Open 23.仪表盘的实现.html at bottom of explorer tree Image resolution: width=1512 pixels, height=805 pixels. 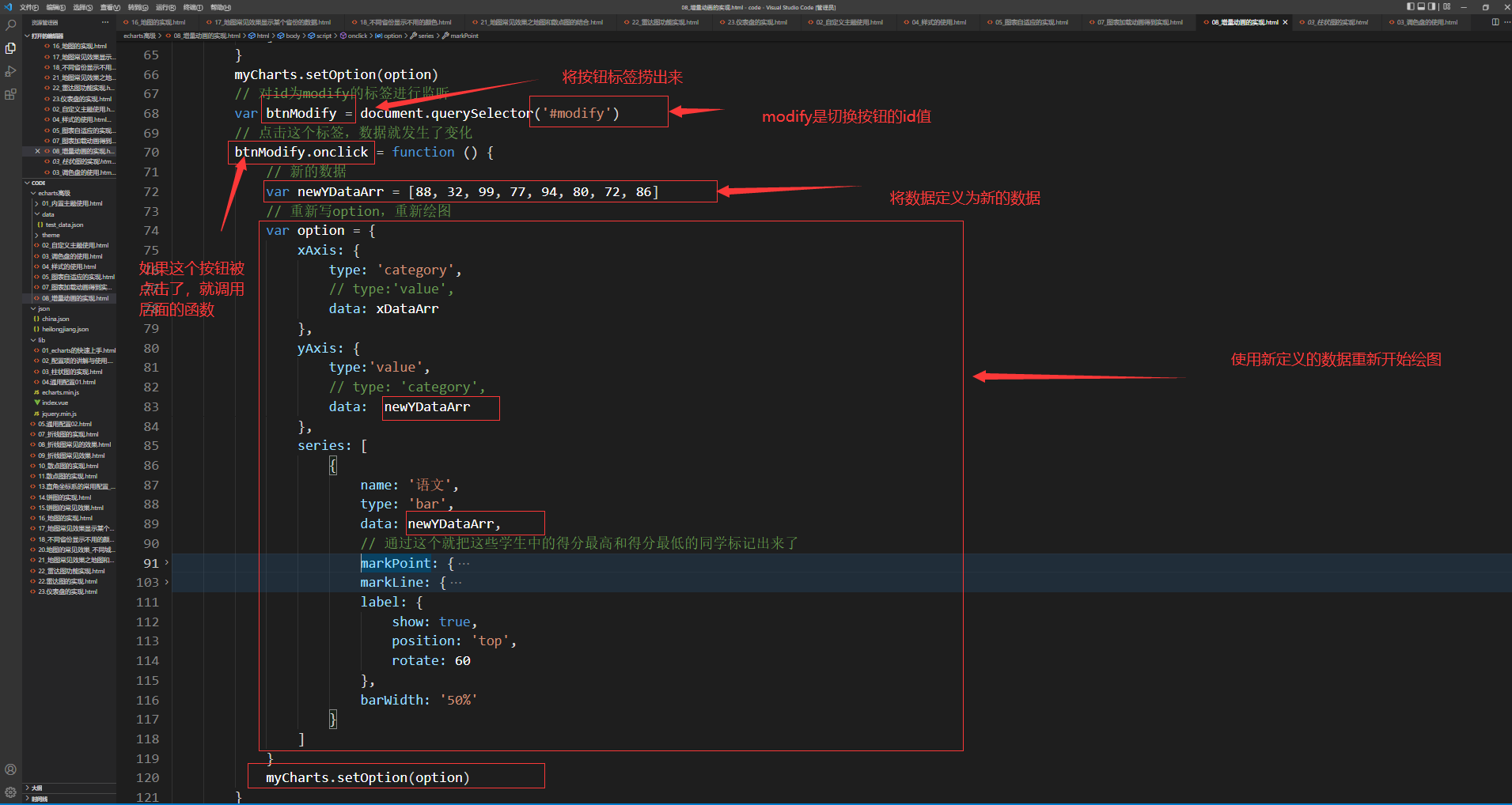[67, 591]
